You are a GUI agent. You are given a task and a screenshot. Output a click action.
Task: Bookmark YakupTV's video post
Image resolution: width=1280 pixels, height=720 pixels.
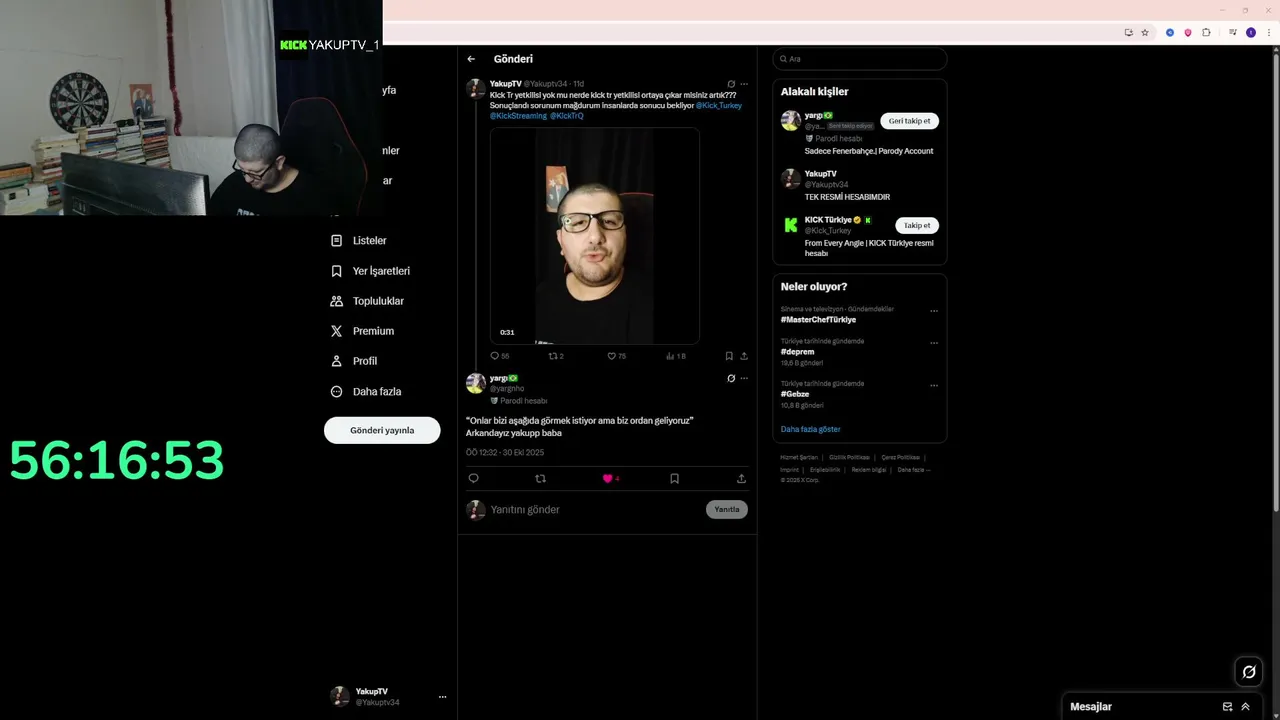point(729,356)
